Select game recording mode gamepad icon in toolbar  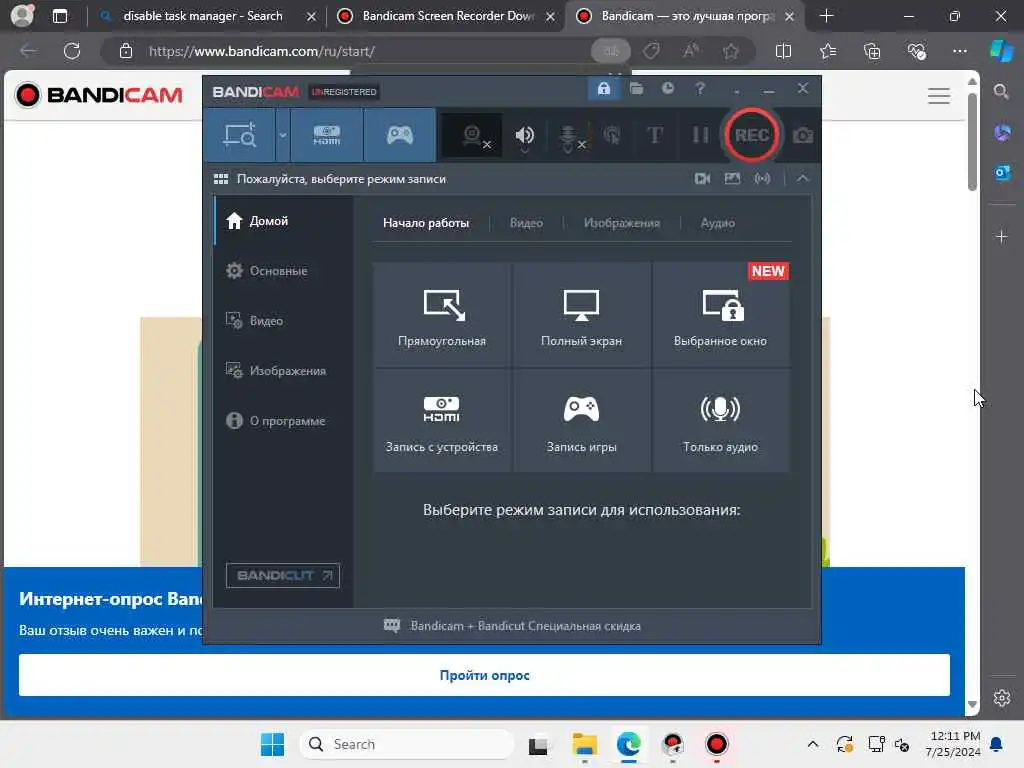400,135
